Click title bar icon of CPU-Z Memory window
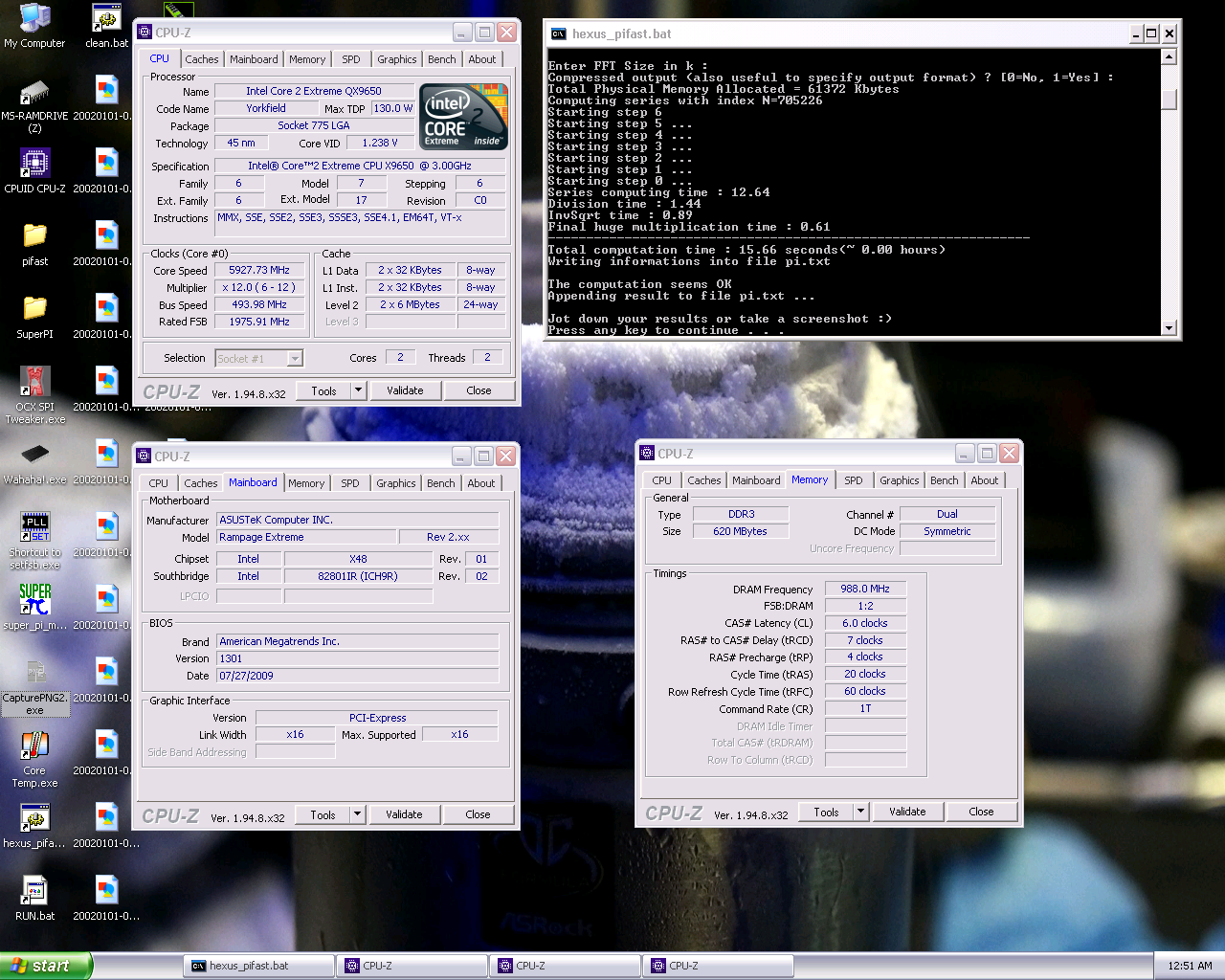This screenshot has width=1225, height=980. pos(647,454)
